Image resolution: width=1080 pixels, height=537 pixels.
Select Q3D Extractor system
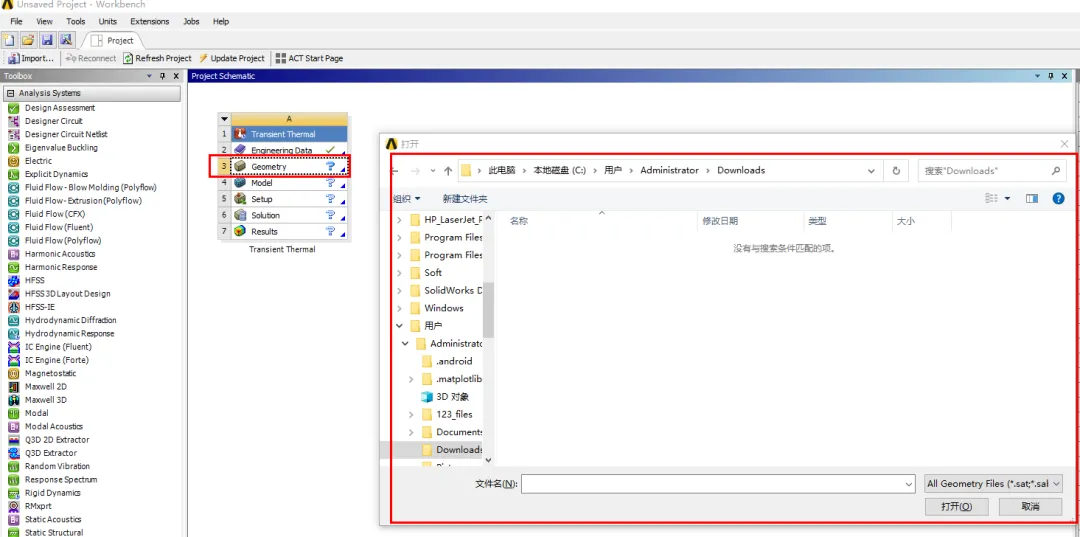(51, 453)
